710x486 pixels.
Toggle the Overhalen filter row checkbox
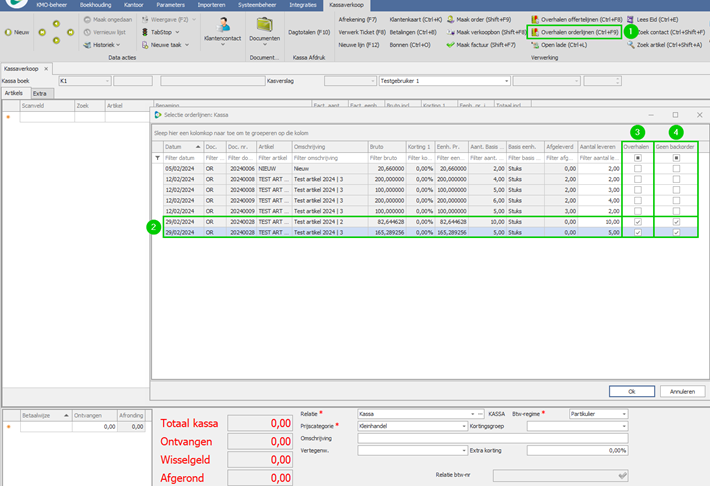pyautogui.click(x=638, y=158)
